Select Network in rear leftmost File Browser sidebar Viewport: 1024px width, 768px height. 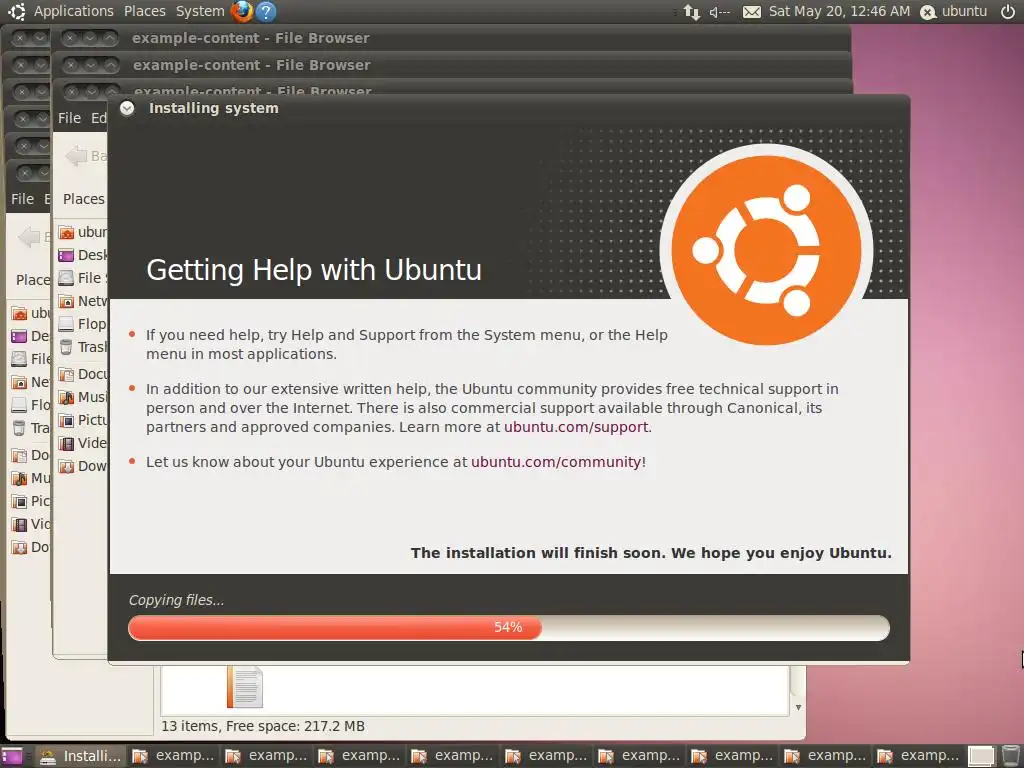coord(31,382)
